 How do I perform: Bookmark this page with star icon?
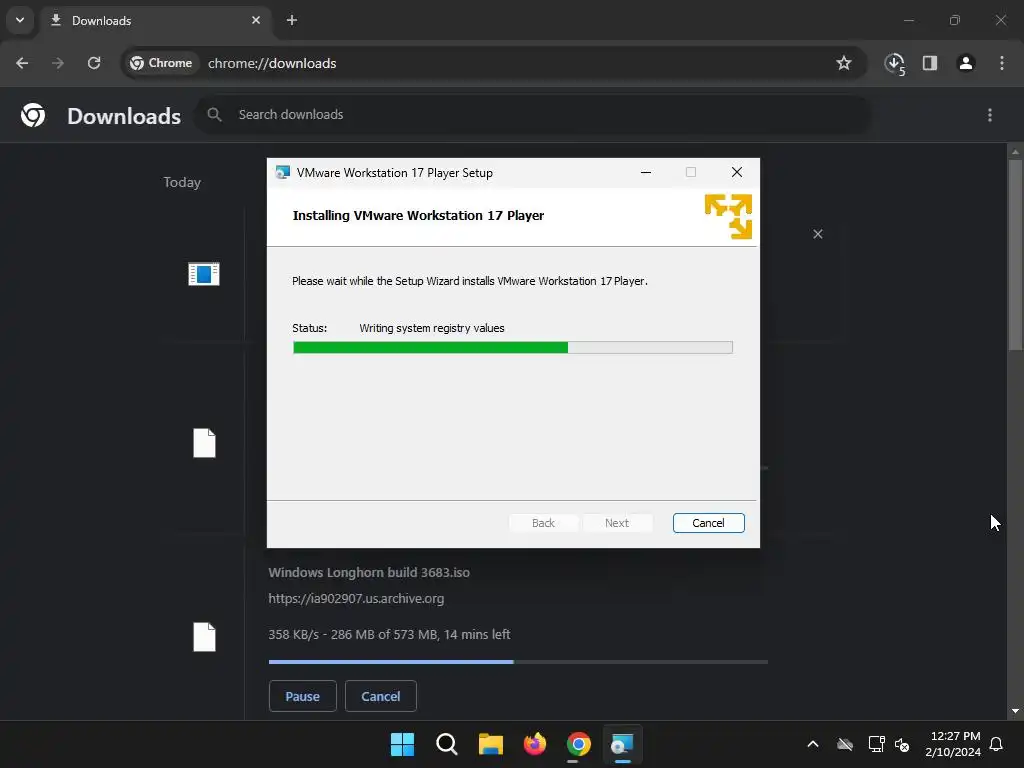tap(844, 63)
